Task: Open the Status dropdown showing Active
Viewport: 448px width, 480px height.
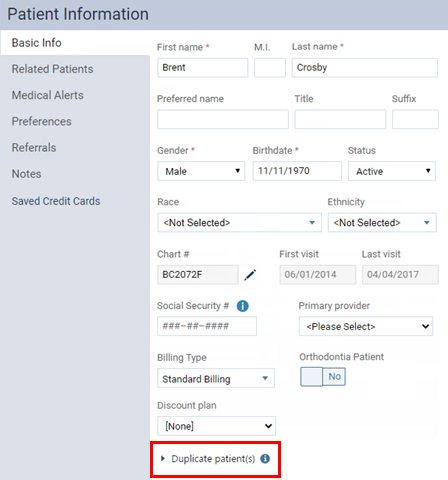Action: click(392, 171)
